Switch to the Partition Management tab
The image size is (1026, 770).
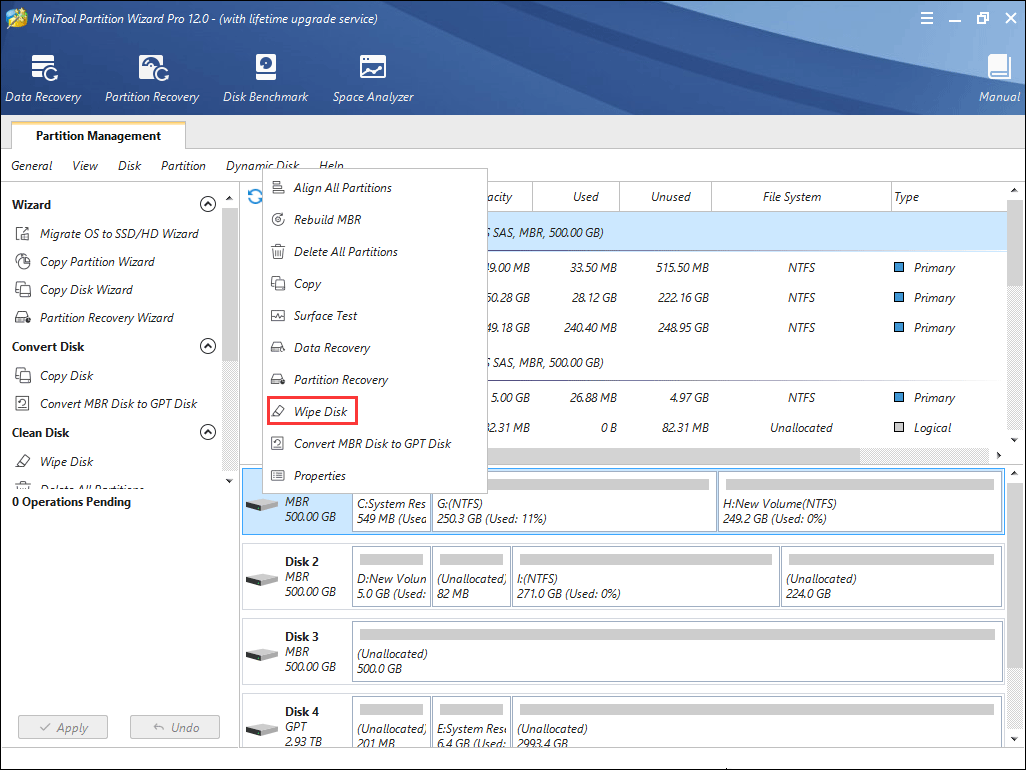[98, 136]
